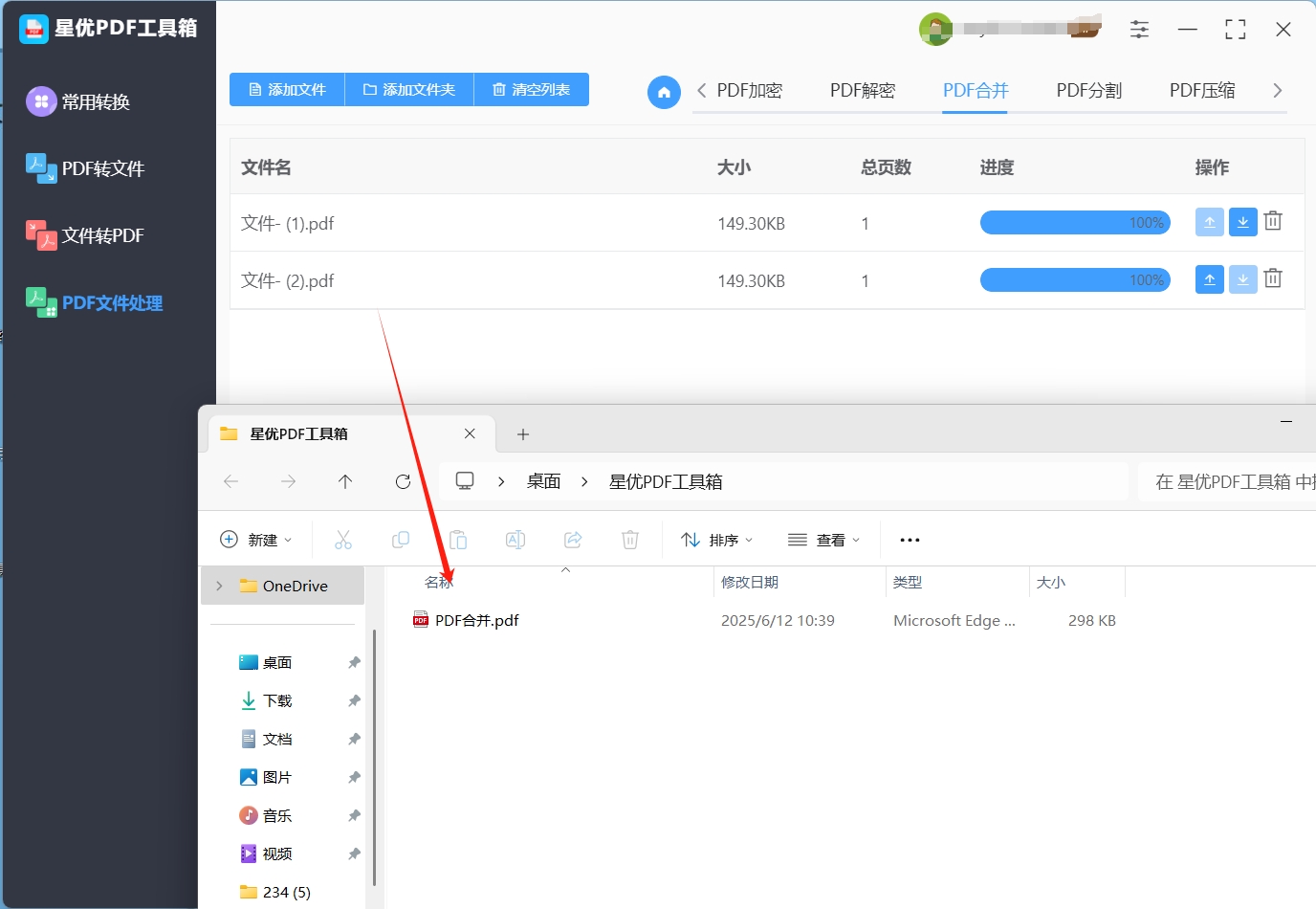
Task: Click the 添加文件 button
Action: (x=287, y=89)
